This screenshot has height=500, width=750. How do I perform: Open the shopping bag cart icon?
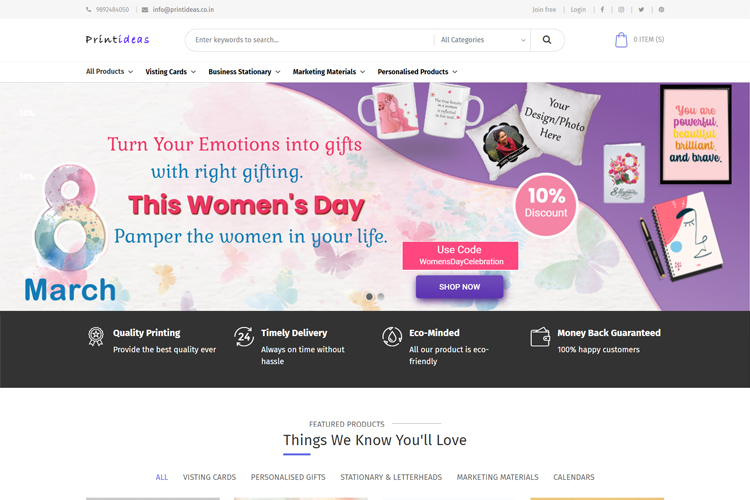pos(621,40)
